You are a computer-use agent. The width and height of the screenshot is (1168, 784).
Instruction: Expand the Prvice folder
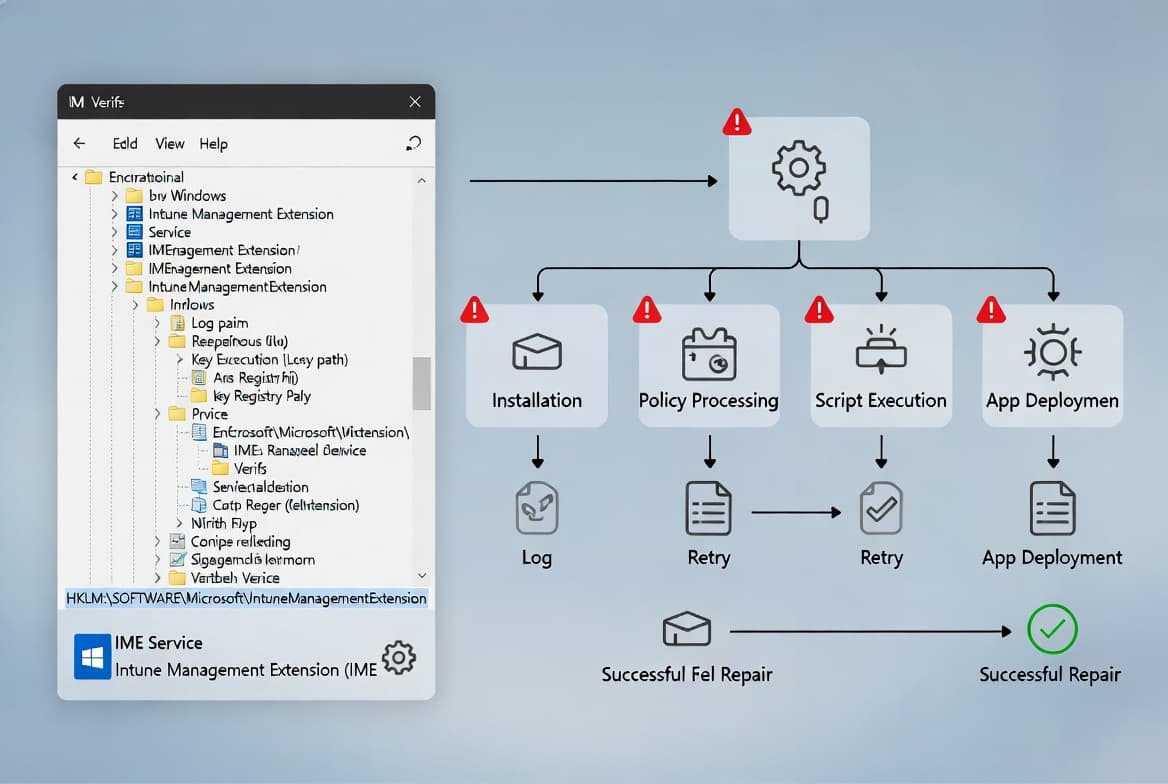pos(156,414)
